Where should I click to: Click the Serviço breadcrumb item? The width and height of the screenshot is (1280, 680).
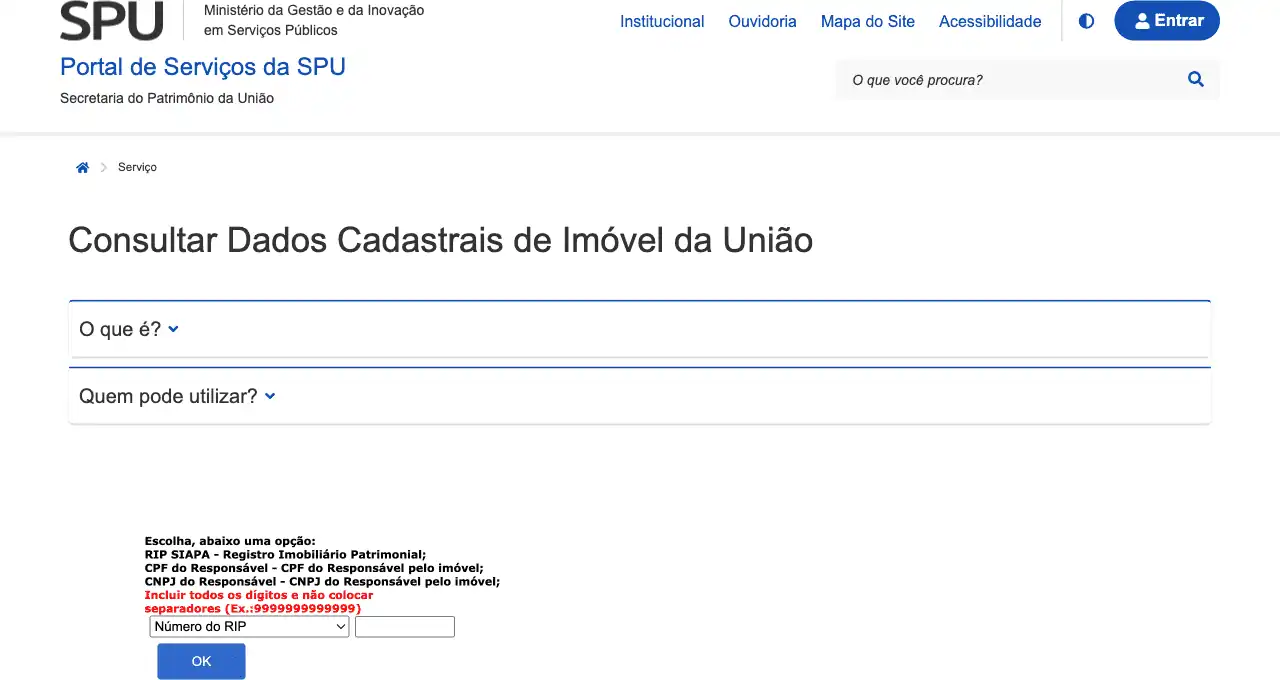(x=137, y=167)
